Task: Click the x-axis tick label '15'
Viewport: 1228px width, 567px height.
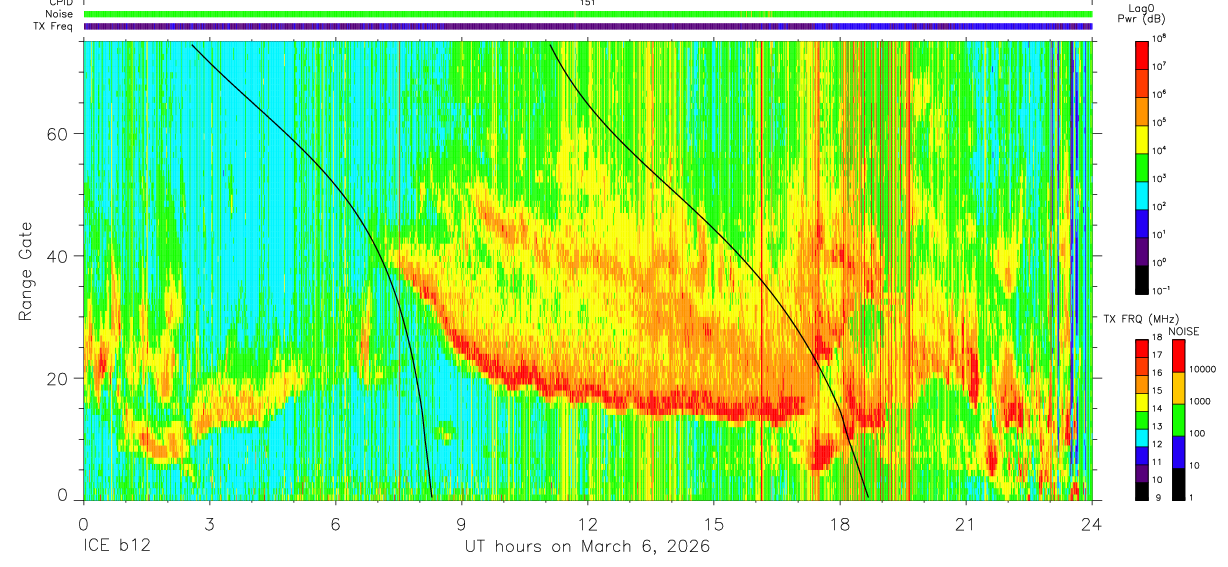Action: 714,523
